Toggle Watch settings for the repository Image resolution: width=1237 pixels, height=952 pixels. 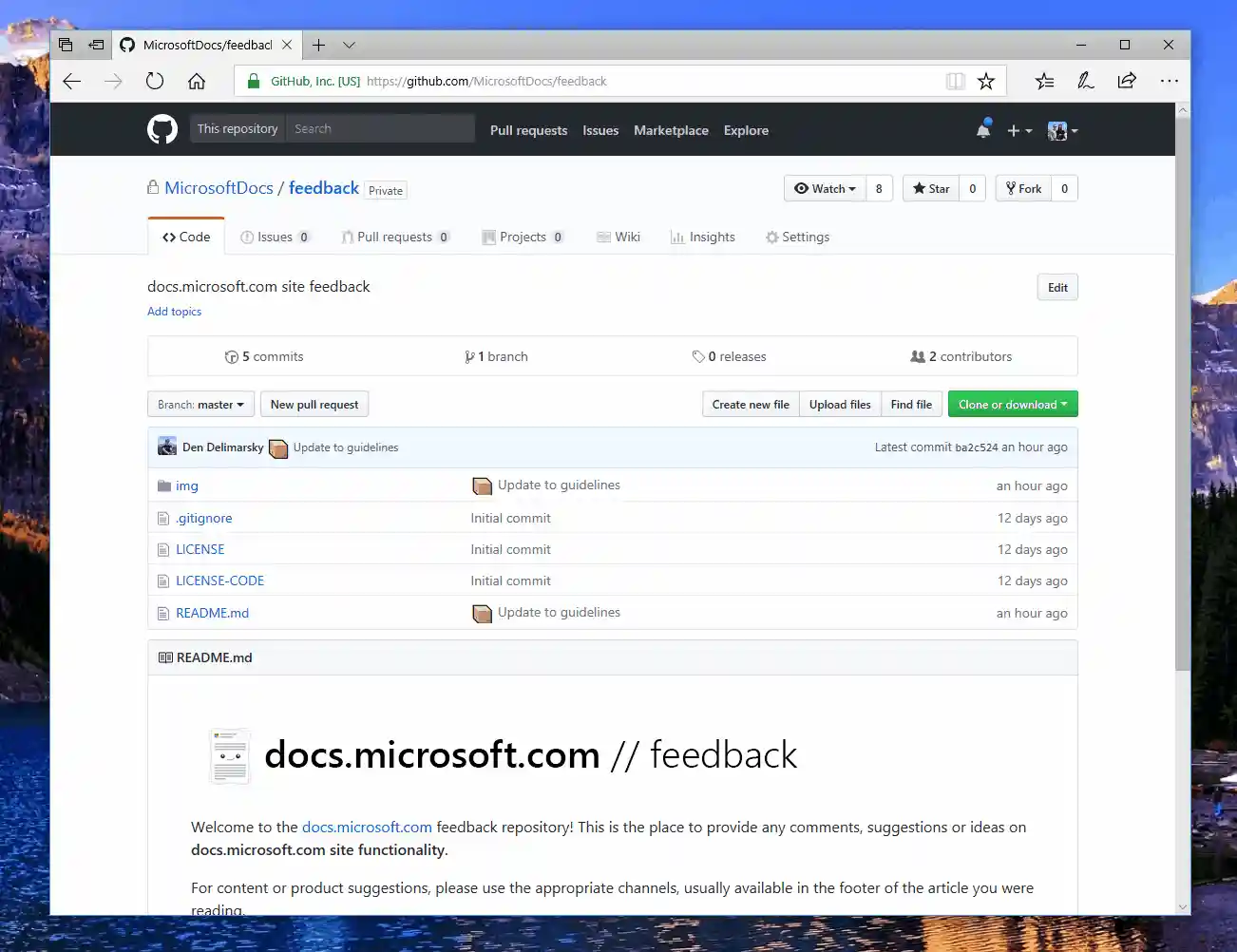825,188
